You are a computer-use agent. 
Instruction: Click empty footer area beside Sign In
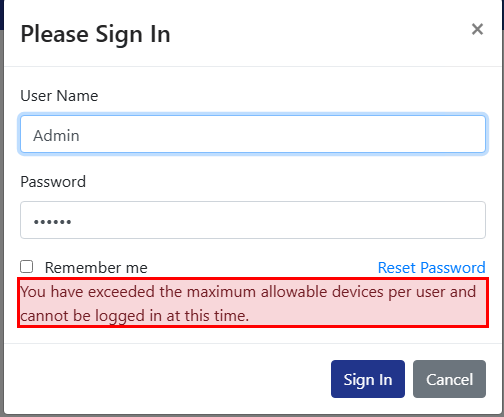click(x=167, y=379)
